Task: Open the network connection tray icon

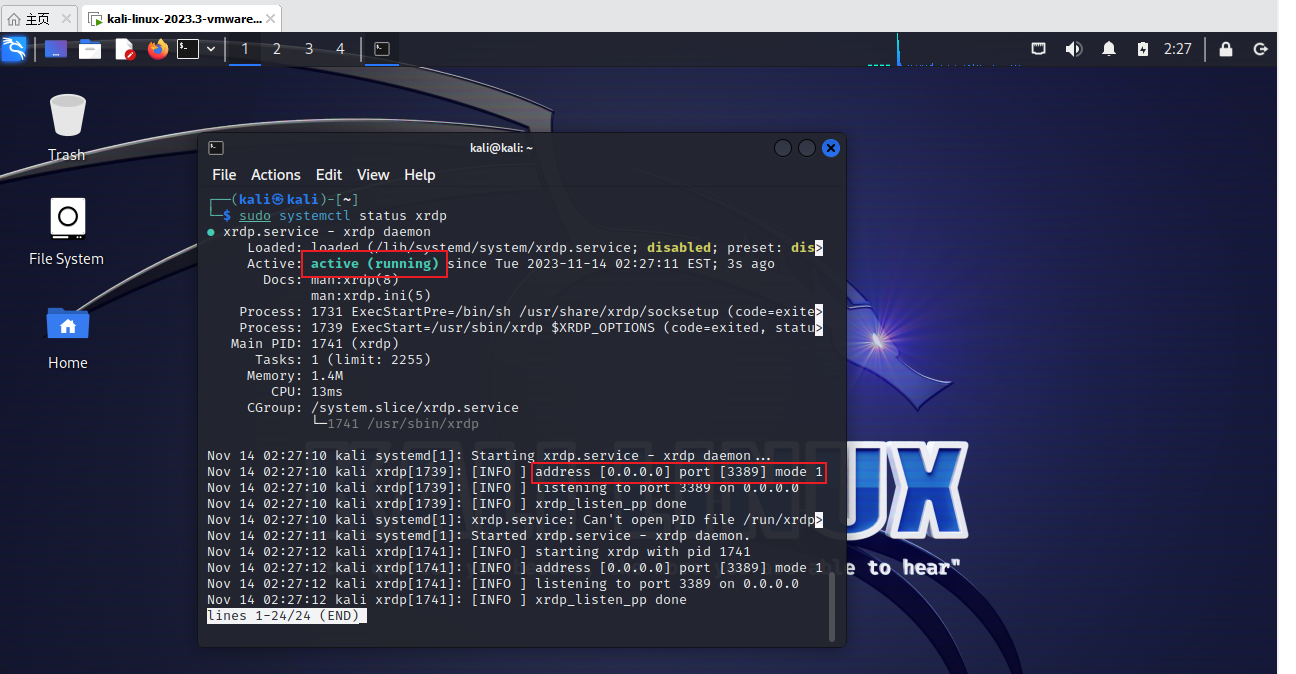Action: pyautogui.click(x=1040, y=49)
